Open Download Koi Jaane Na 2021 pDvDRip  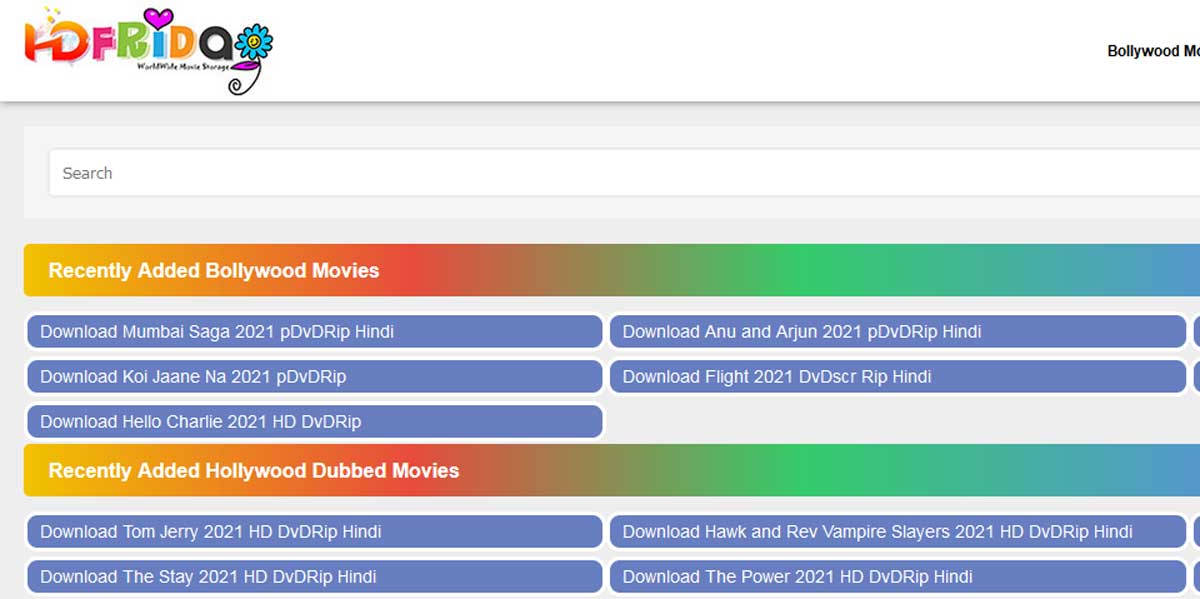[315, 377]
